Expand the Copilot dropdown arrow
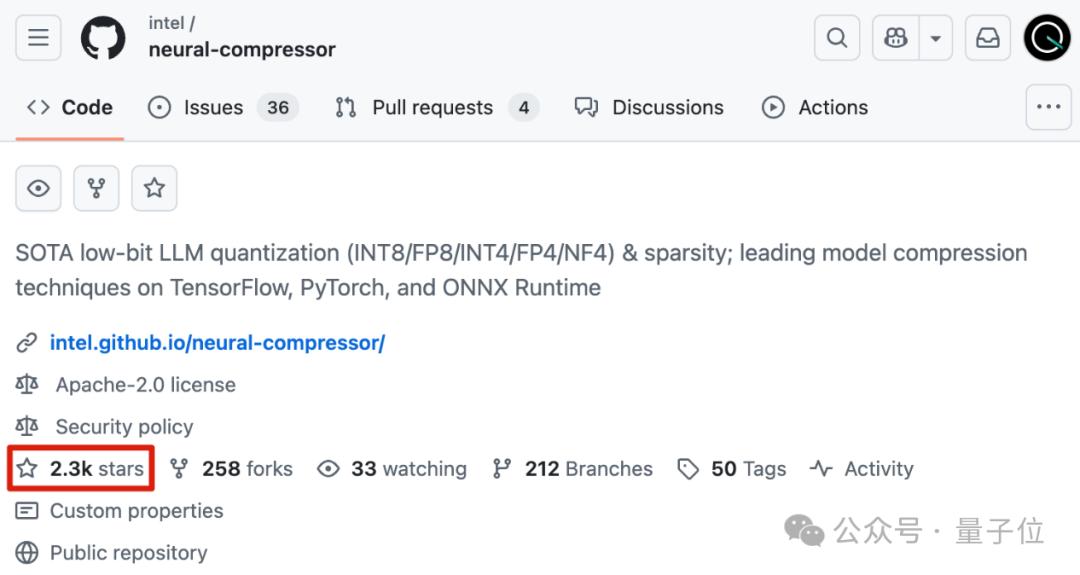1080x575 pixels. [x=935, y=38]
